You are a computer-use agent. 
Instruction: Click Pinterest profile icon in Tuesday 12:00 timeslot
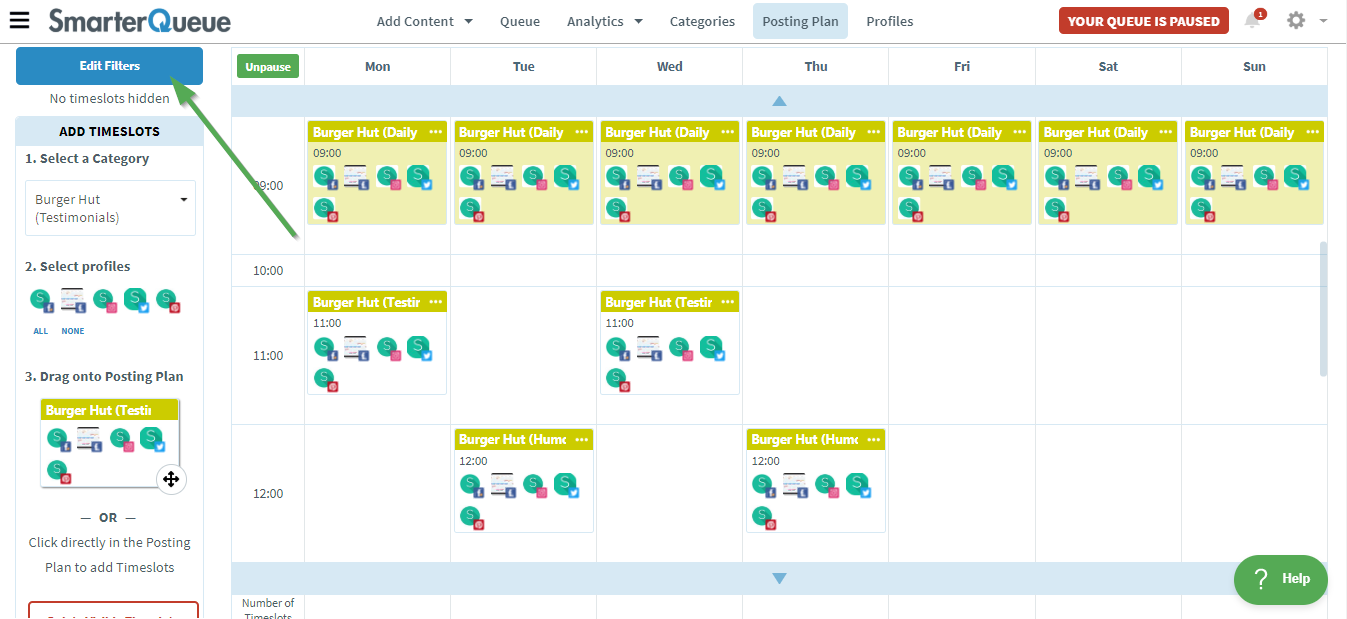point(471,518)
